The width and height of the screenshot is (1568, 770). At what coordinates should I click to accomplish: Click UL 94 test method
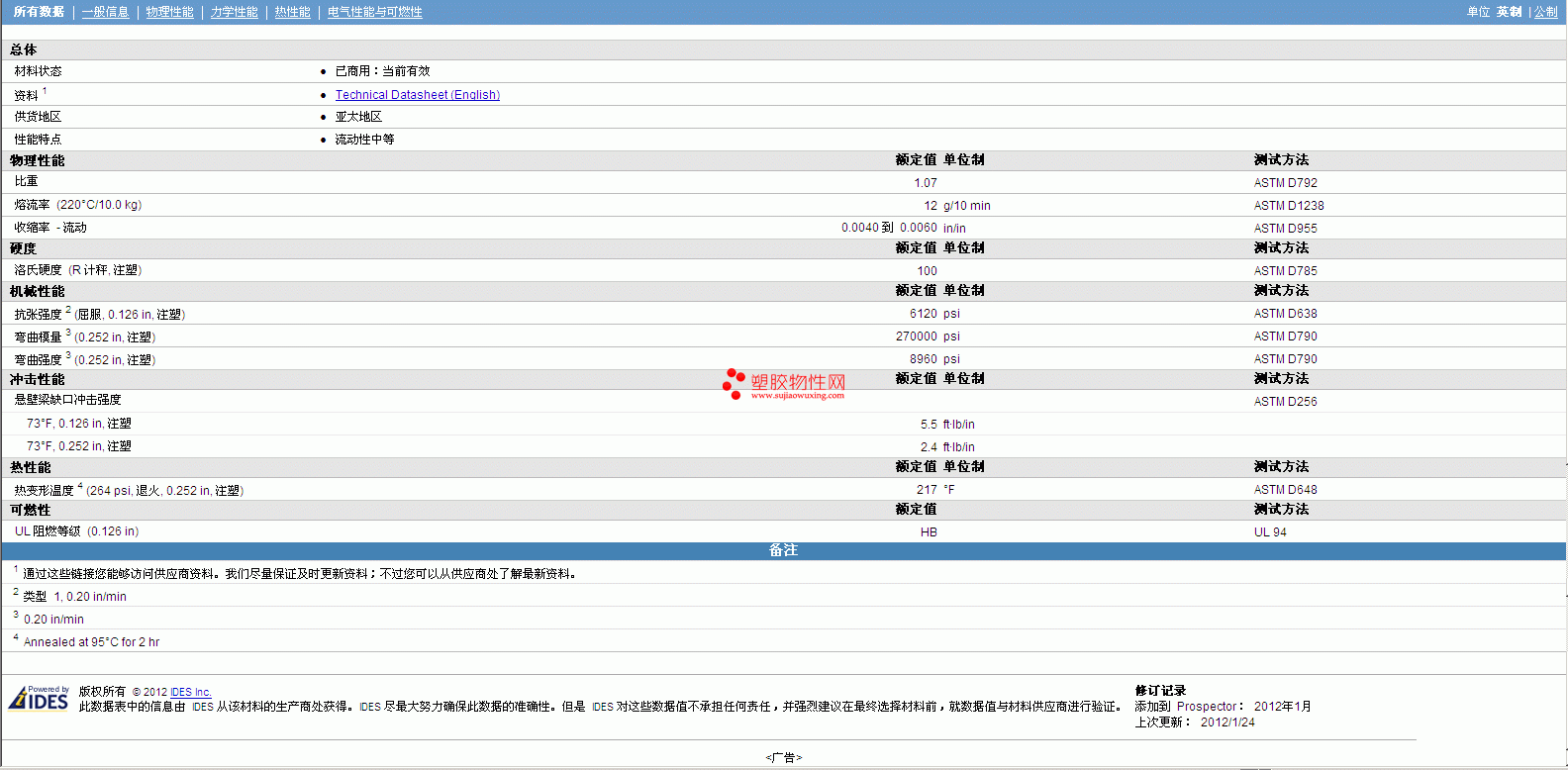point(1270,532)
